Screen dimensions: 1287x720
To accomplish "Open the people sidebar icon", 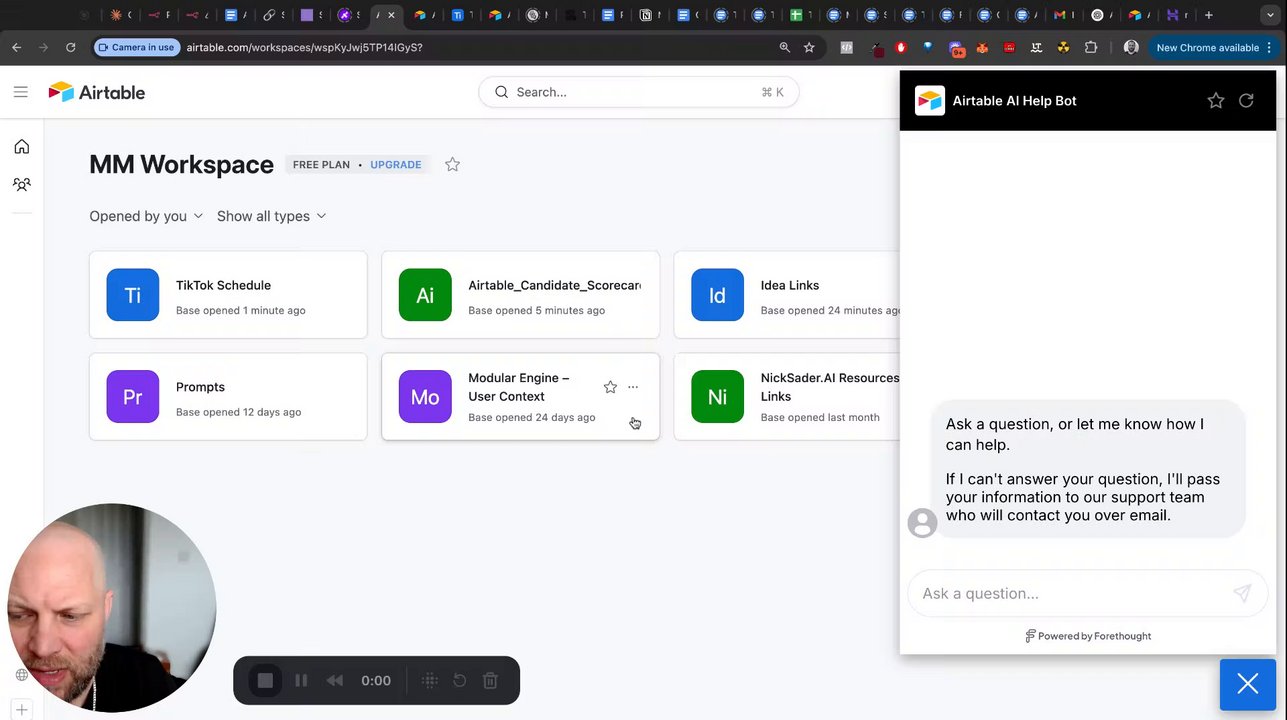I will point(21,184).
